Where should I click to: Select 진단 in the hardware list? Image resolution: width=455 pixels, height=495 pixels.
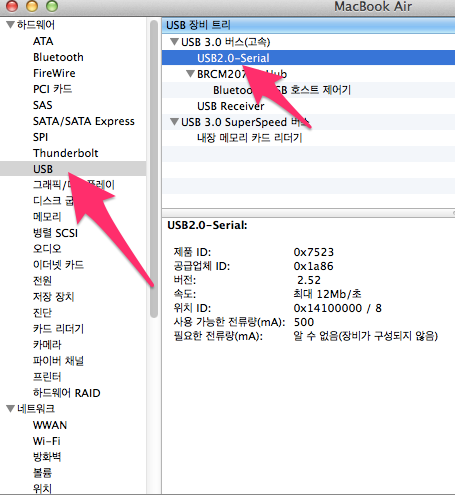tap(42, 313)
